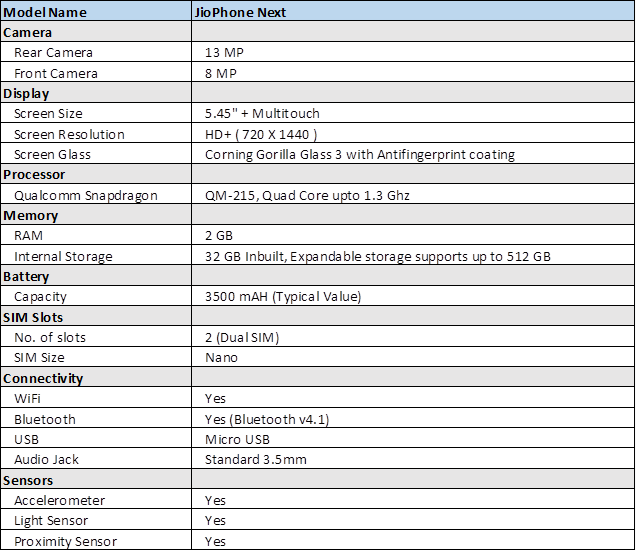636x551 pixels.
Task: Select the 'Proximity Sensor' label cell
Action: (96, 540)
